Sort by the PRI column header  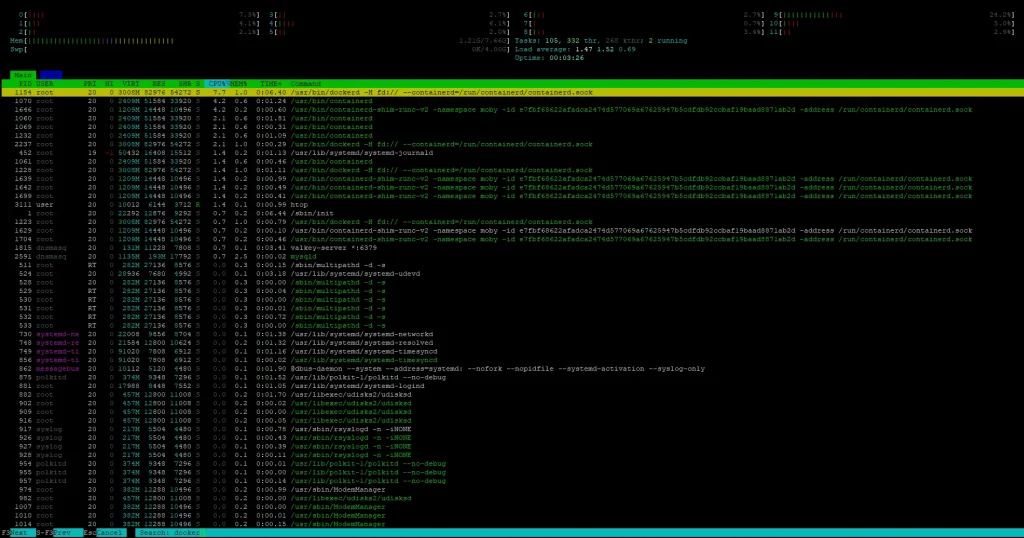point(89,84)
